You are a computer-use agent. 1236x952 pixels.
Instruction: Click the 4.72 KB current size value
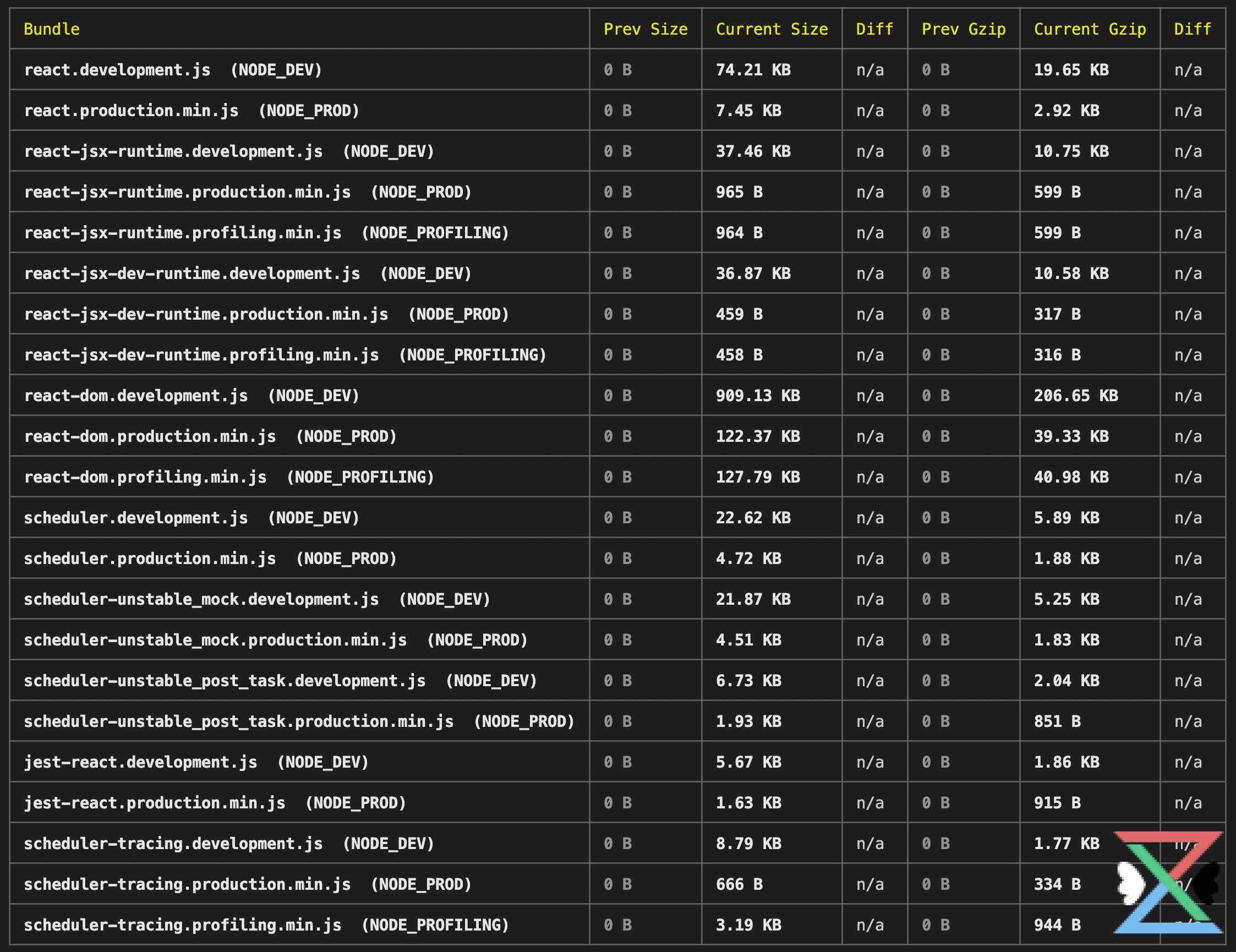pos(749,559)
